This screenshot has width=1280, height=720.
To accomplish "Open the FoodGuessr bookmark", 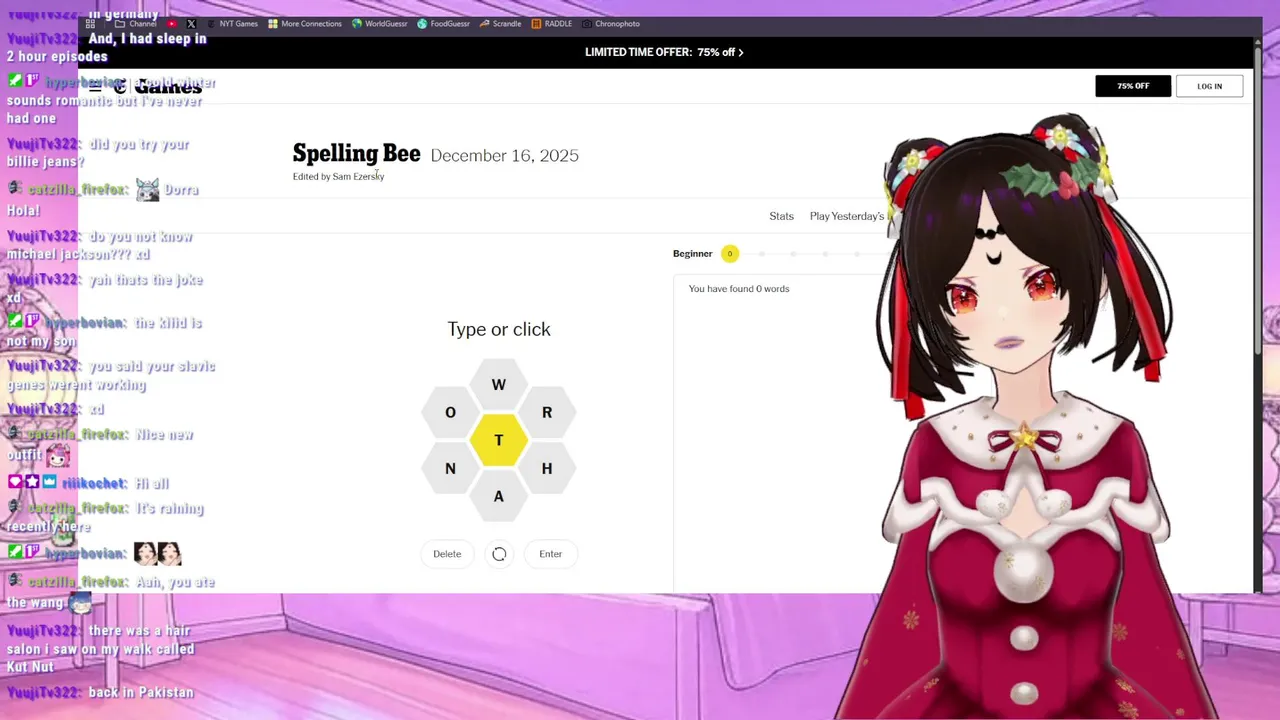I will tap(443, 23).
